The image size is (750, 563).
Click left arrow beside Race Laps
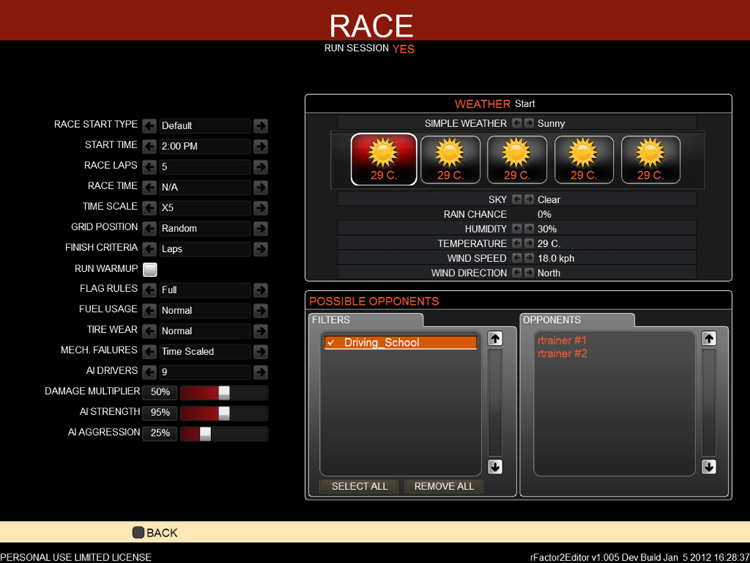(149, 167)
